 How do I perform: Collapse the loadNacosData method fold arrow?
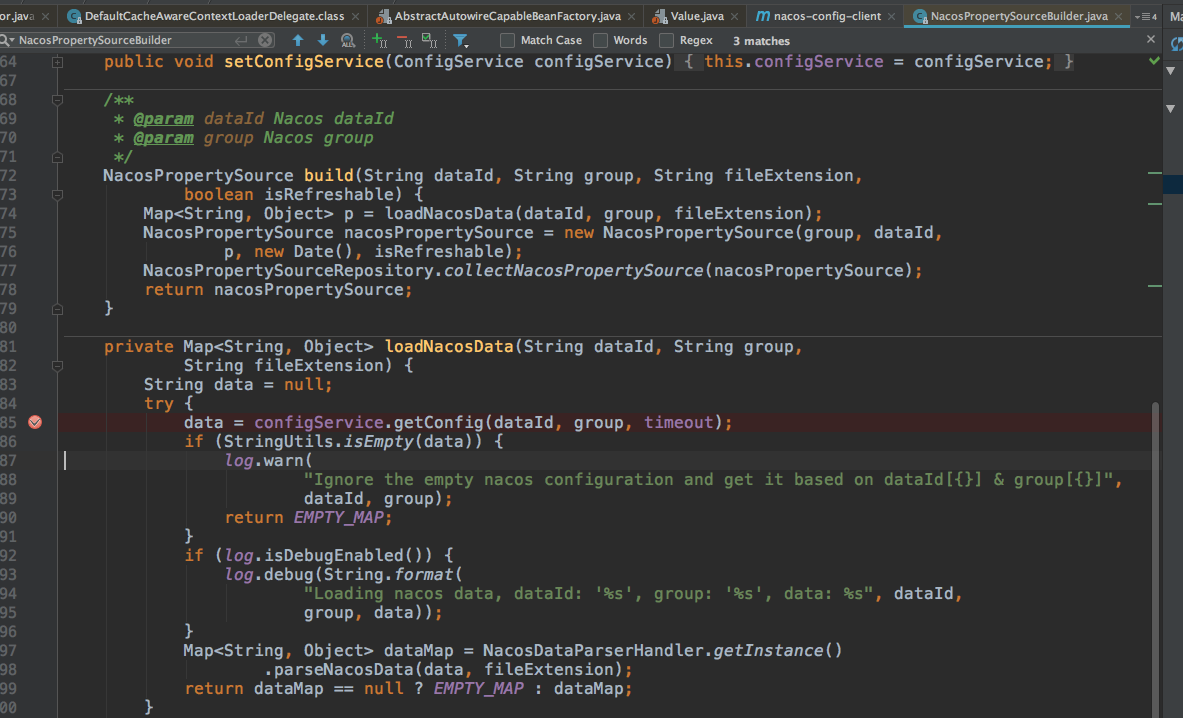57,366
